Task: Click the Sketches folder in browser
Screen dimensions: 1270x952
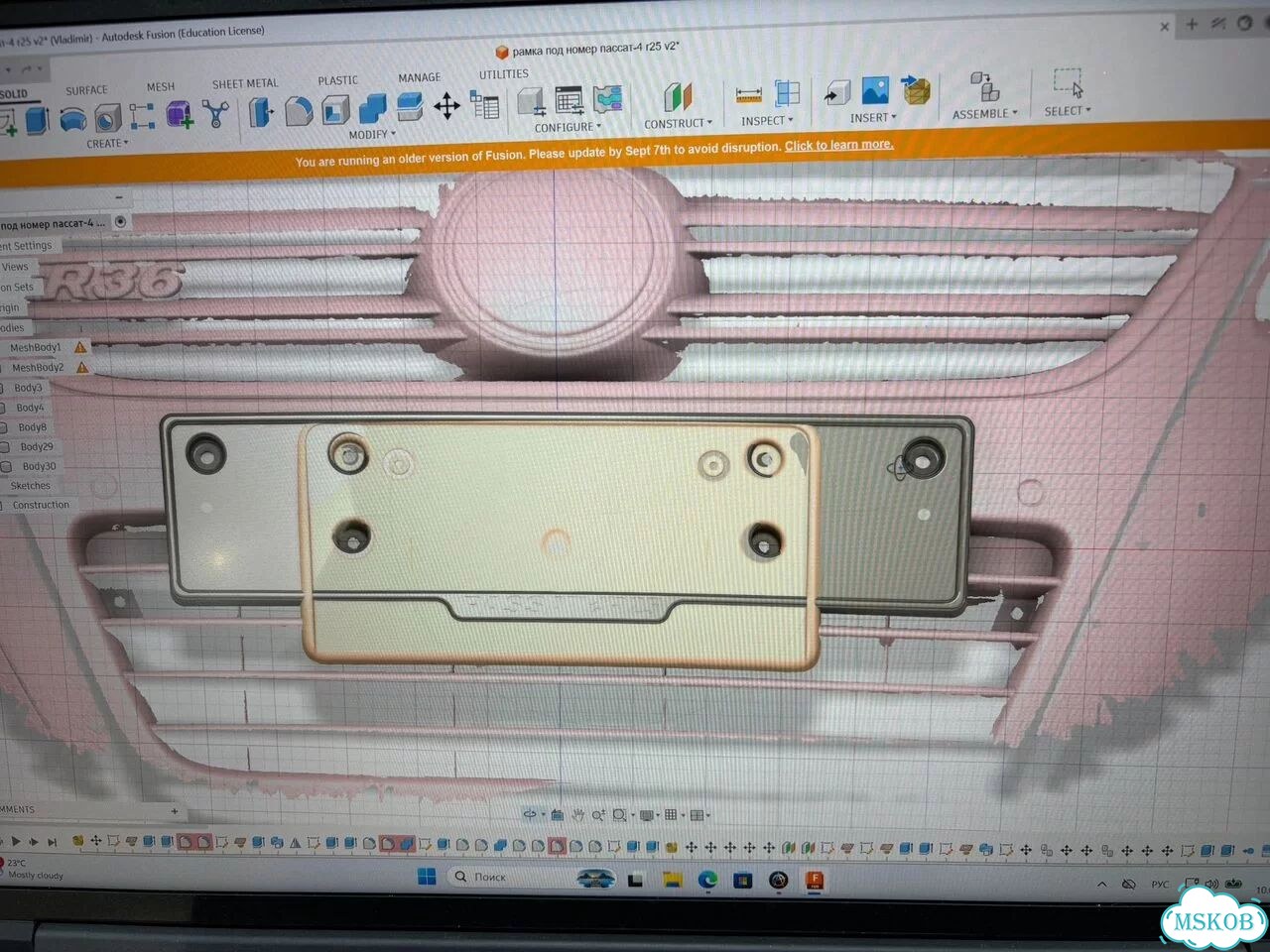Action: pos(31,486)
